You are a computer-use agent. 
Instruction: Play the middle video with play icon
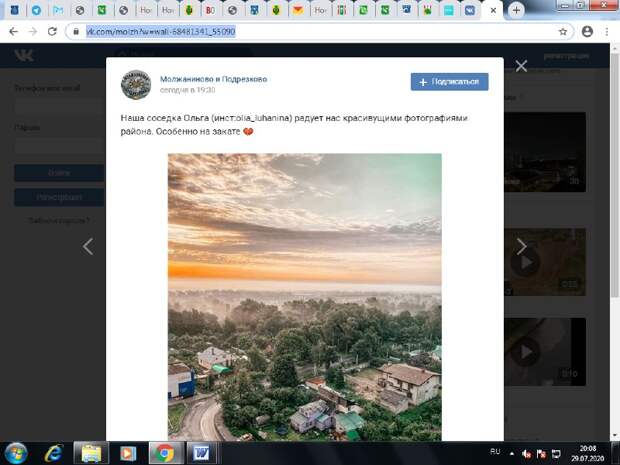pyautogui.click(x=525, y=262)
